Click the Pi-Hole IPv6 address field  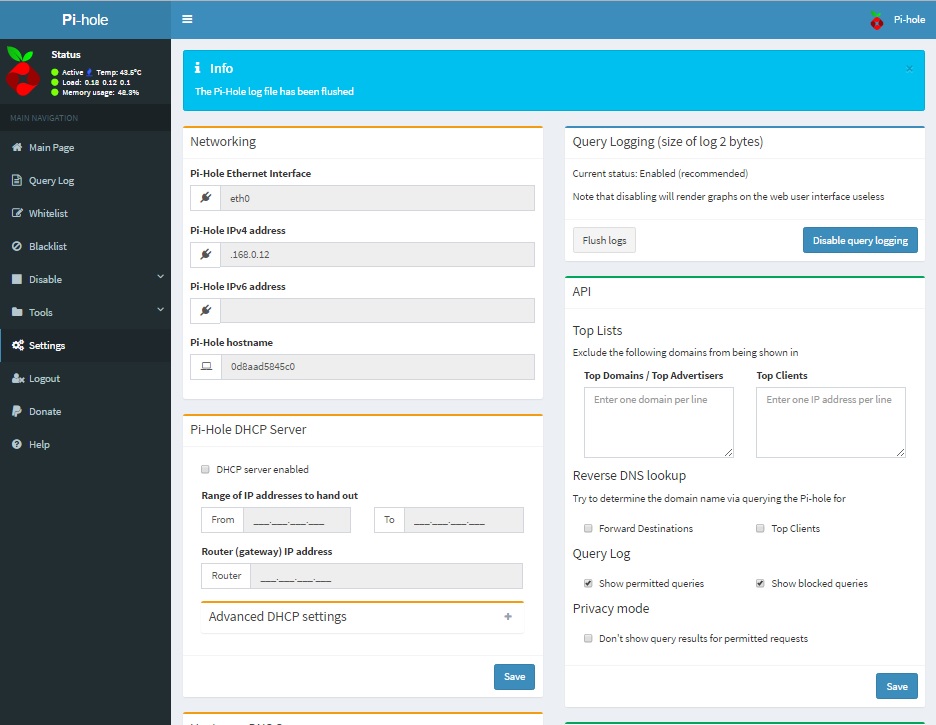(377, 310)
